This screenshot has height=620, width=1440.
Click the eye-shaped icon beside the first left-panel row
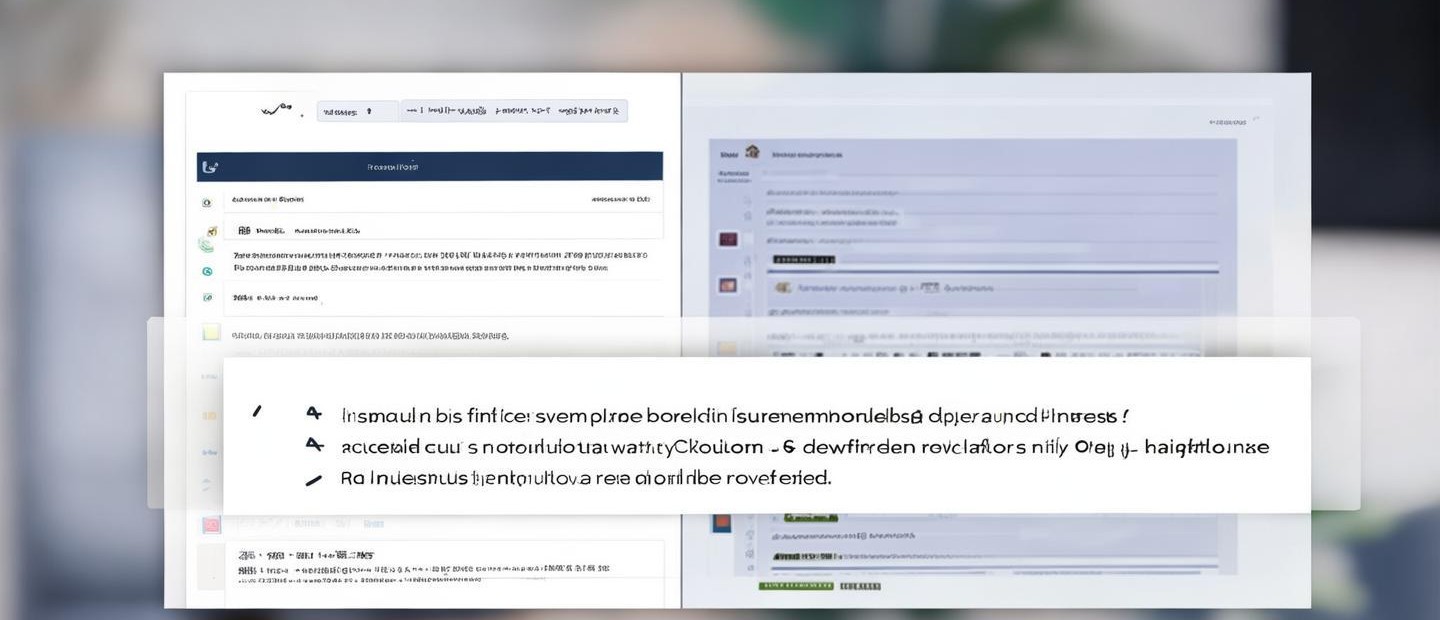207,202
